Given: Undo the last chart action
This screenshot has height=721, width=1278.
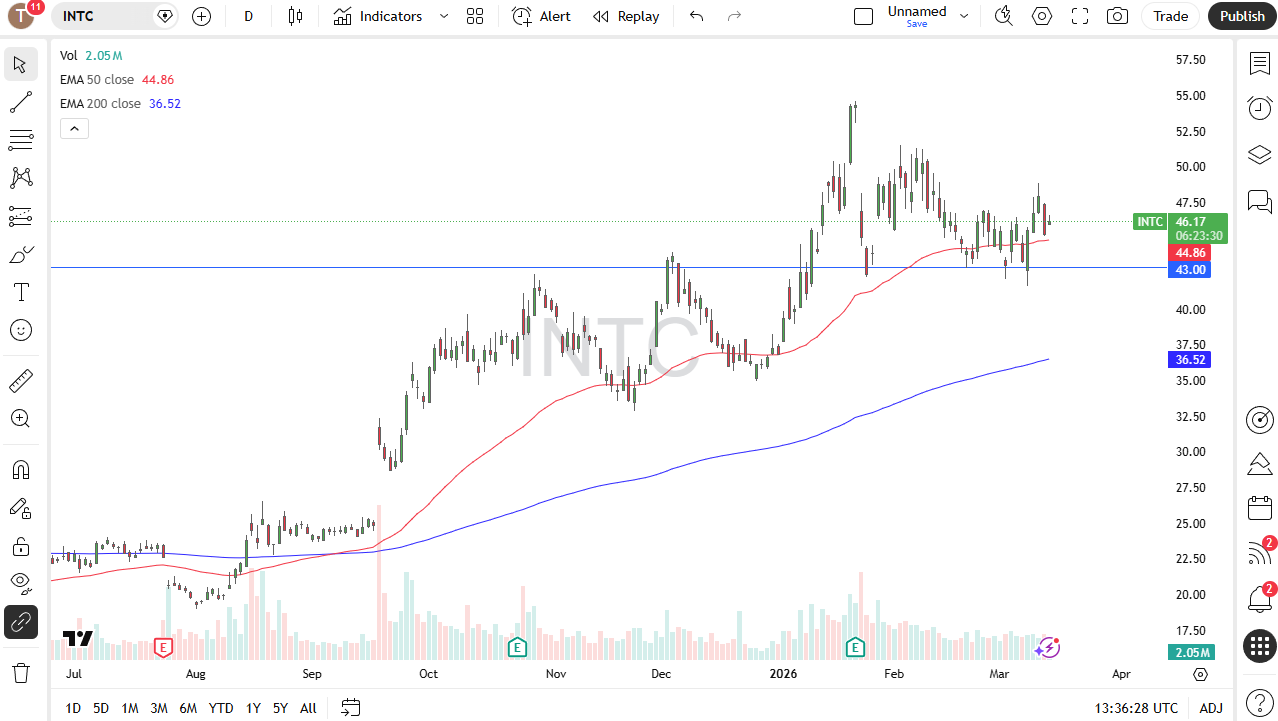Looking at the screenshot, I should coord(697,16).
